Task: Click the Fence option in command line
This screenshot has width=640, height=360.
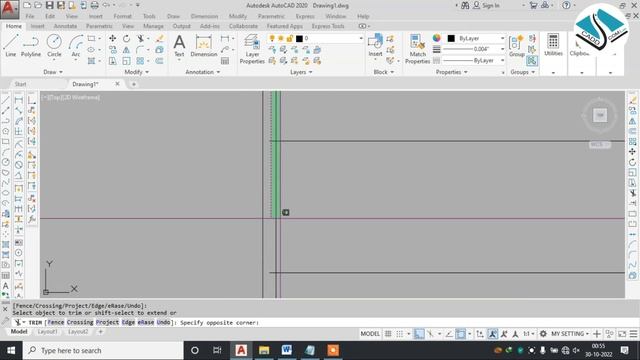Action: point(56,322)
